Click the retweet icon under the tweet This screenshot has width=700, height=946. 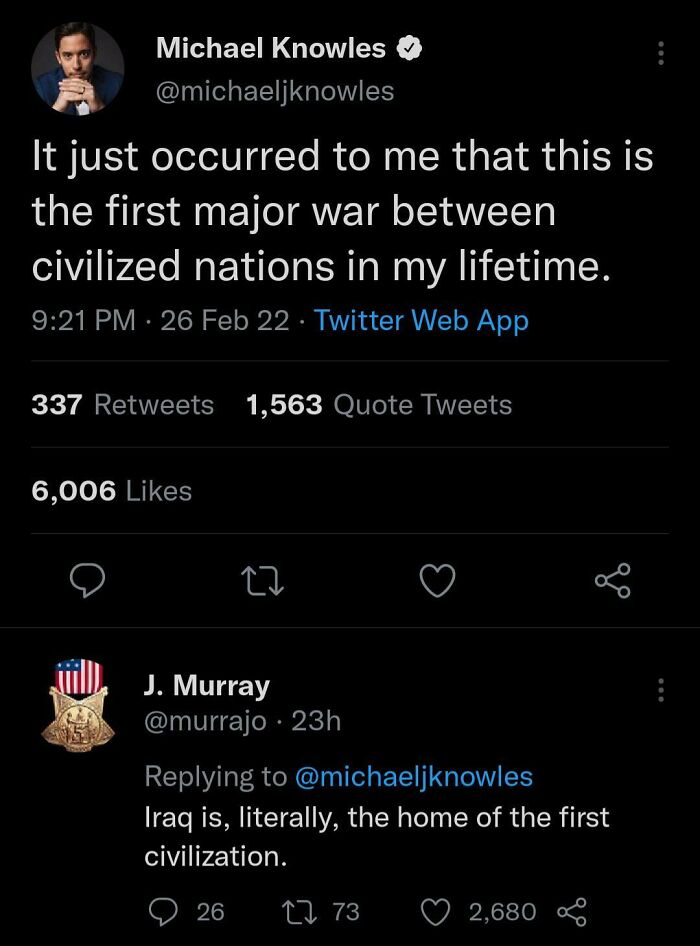(x=262, y=581)
